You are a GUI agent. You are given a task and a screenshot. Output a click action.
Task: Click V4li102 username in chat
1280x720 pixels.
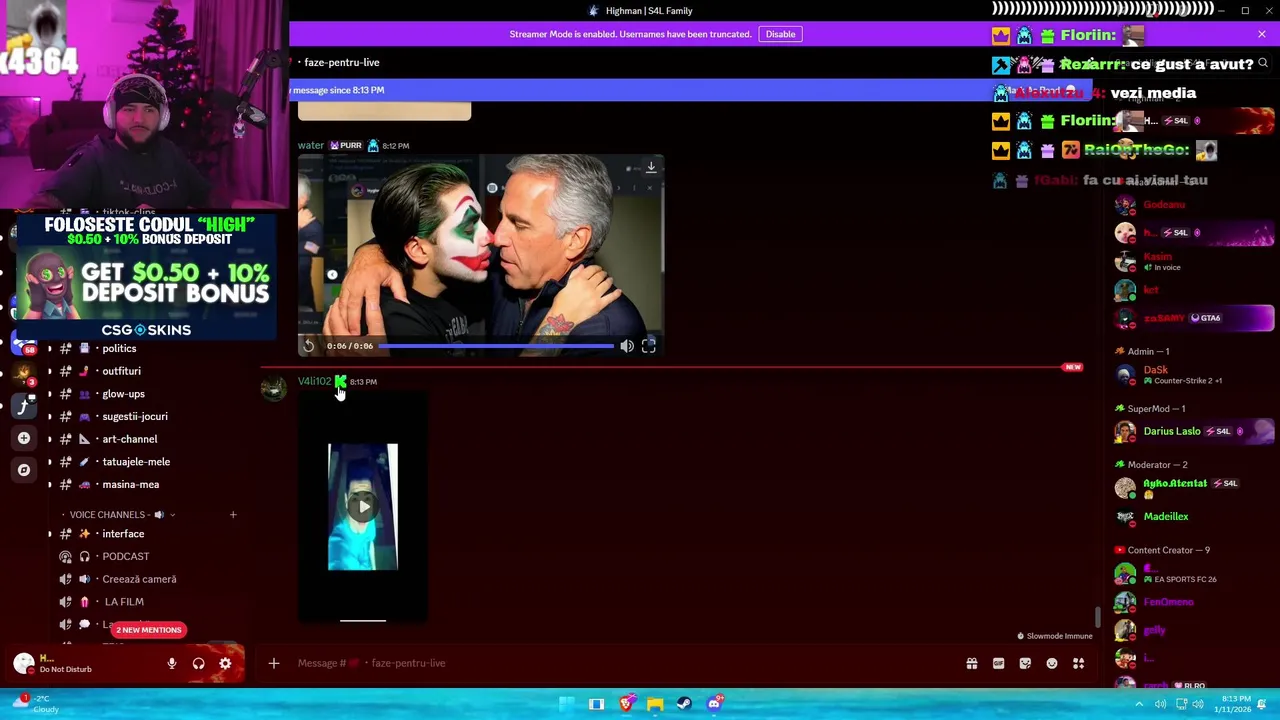pyautogui.click(x=314, y=381)
